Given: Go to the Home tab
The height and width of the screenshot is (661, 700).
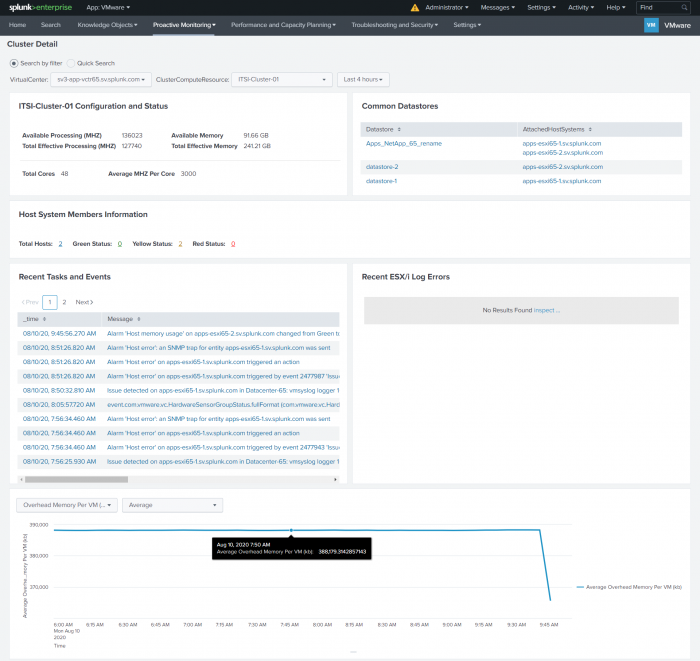Looking at the screenshot, I should click(x=17, y=25).
